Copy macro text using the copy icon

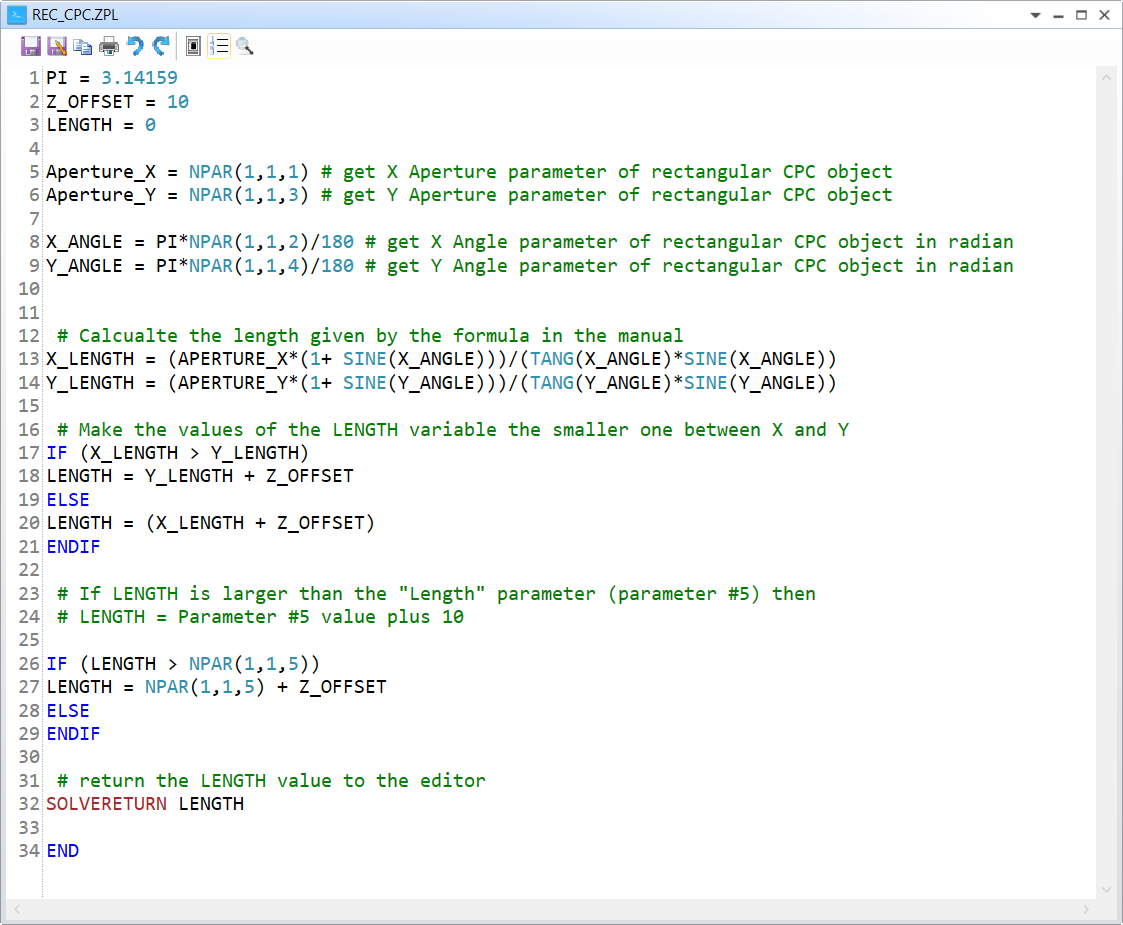point(83,47)
